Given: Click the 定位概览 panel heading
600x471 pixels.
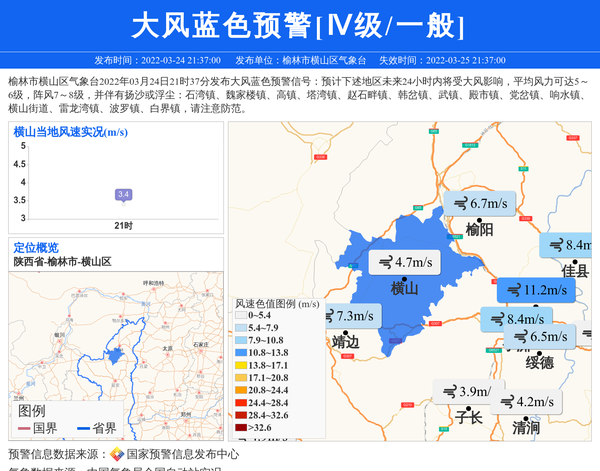Looking at the screenshot, I should pos(36,248).
